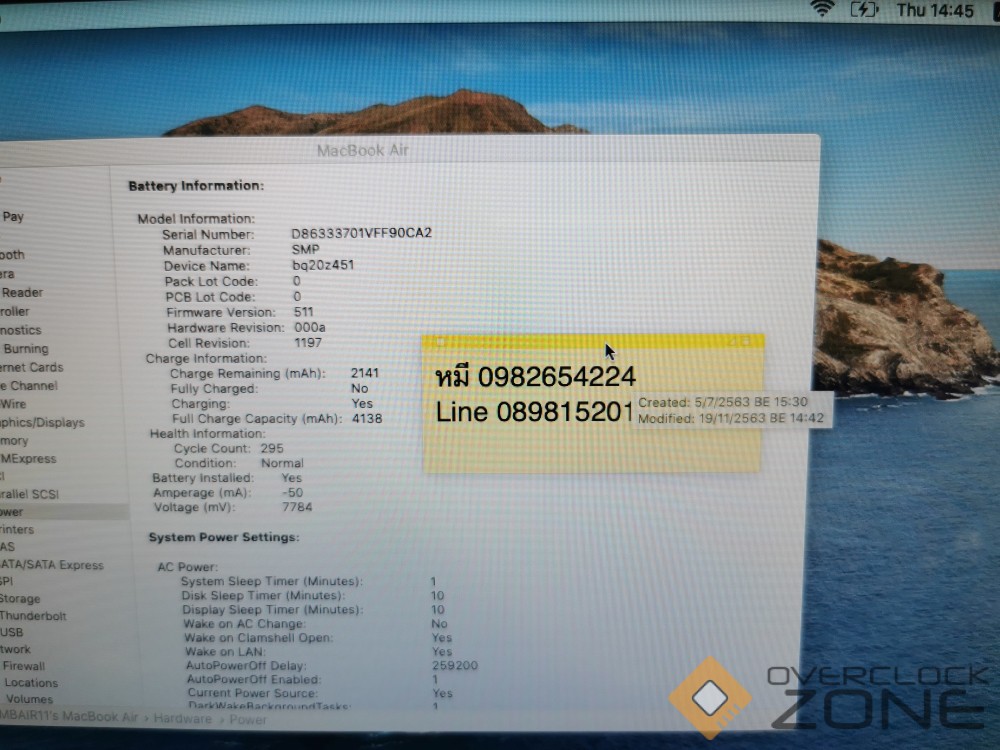Select FireWire in the sidebar

pyautogui.click(x=13, y=404)
